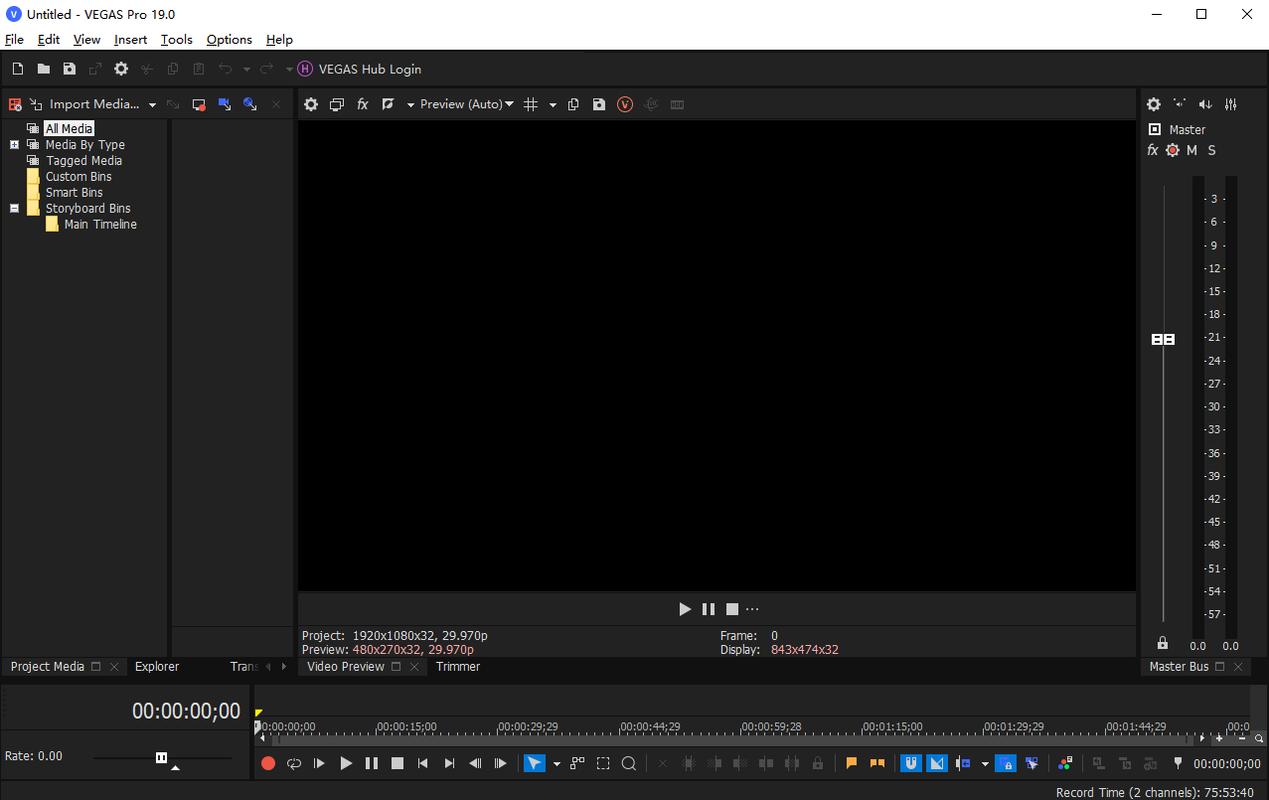Select the Split Screen View tool

[x=337, y=104]
